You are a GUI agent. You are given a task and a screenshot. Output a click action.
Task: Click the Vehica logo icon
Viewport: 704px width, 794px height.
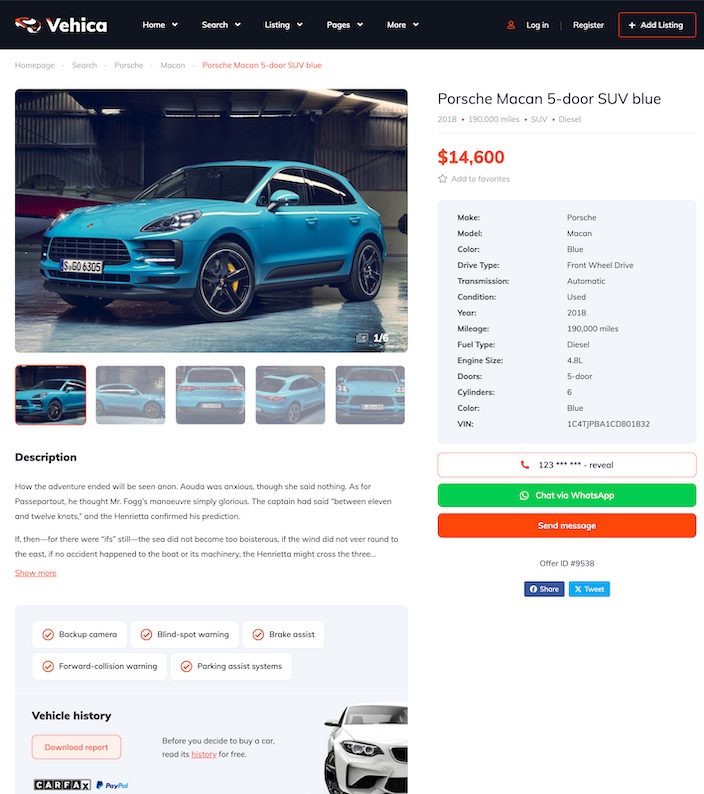click(x=28, y=24)
